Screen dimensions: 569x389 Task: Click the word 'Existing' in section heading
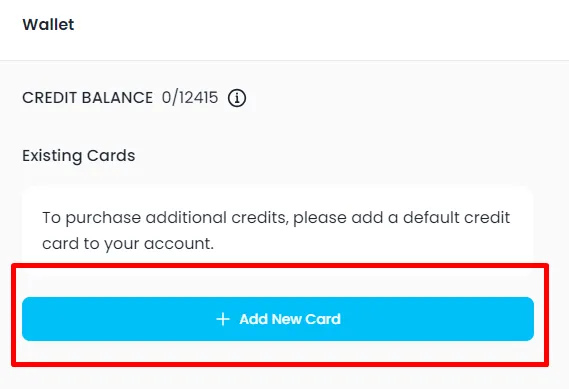point(52,156)
